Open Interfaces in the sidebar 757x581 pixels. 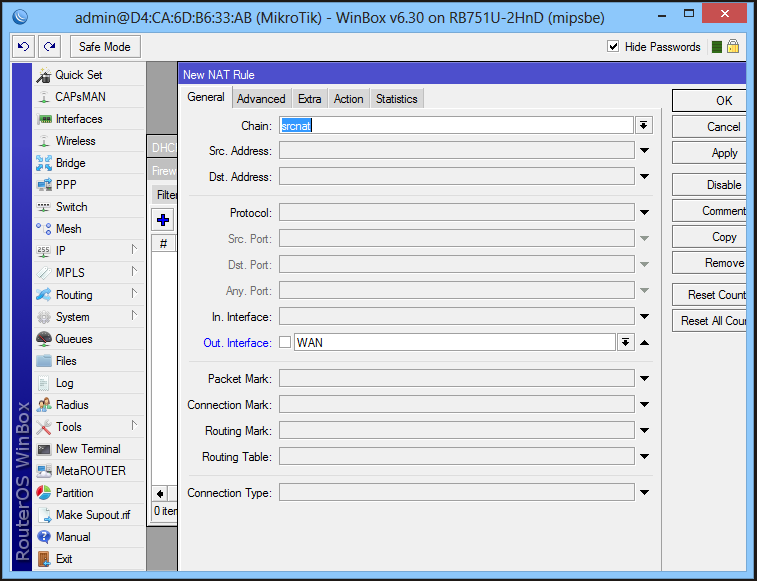[89, 119]
